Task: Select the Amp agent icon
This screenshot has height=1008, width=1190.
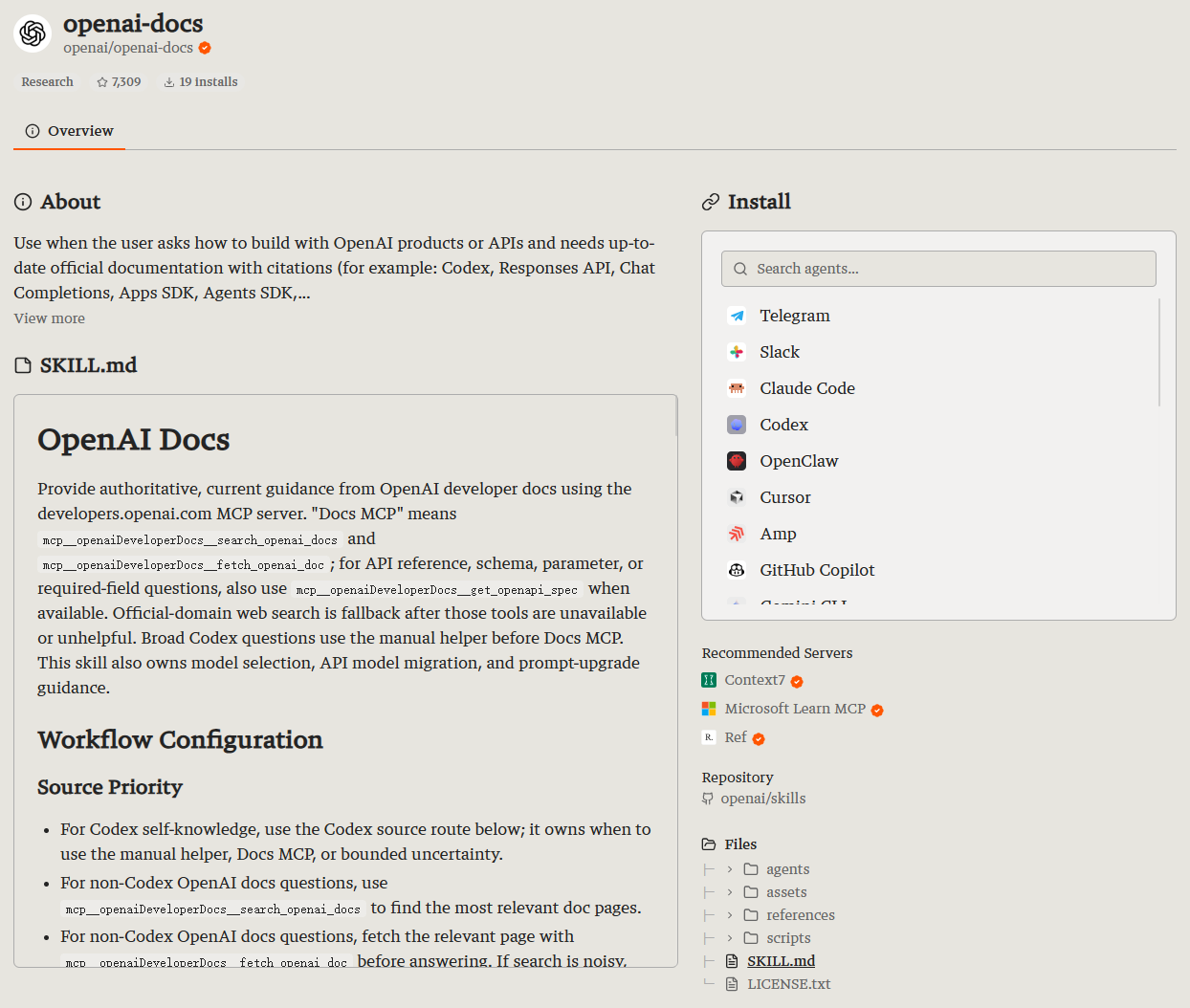Action: coord(737,534)
